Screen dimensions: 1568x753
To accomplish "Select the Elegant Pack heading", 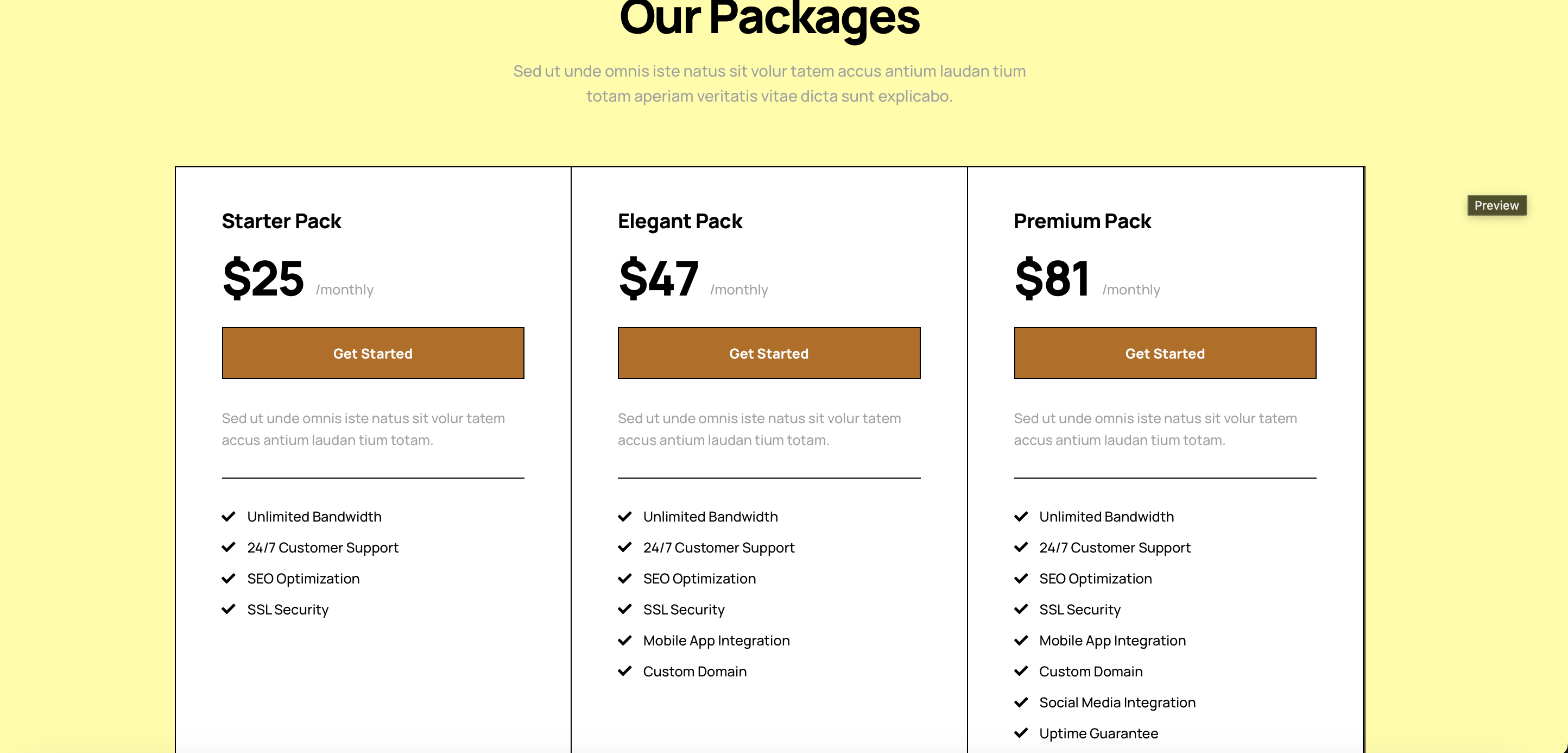I will [680, 221].
